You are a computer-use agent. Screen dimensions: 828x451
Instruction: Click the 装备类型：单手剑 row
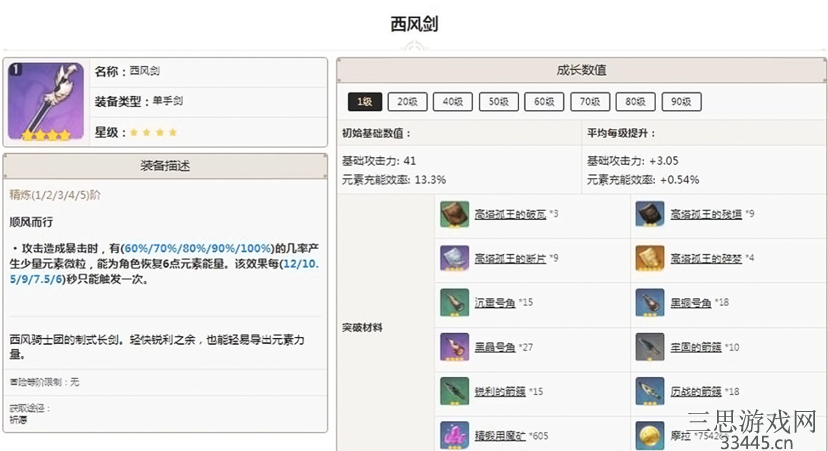pyautogui.click(x=209, y=101)
